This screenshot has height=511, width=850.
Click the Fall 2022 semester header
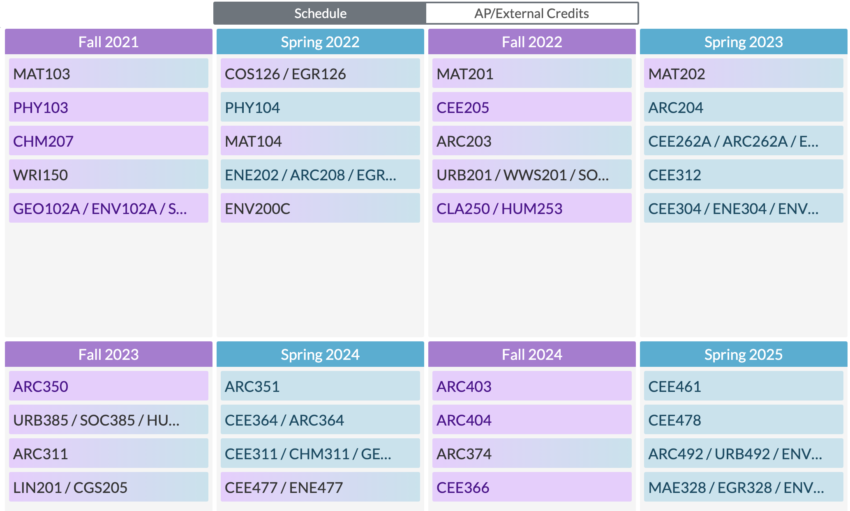[x=532, y=42]
